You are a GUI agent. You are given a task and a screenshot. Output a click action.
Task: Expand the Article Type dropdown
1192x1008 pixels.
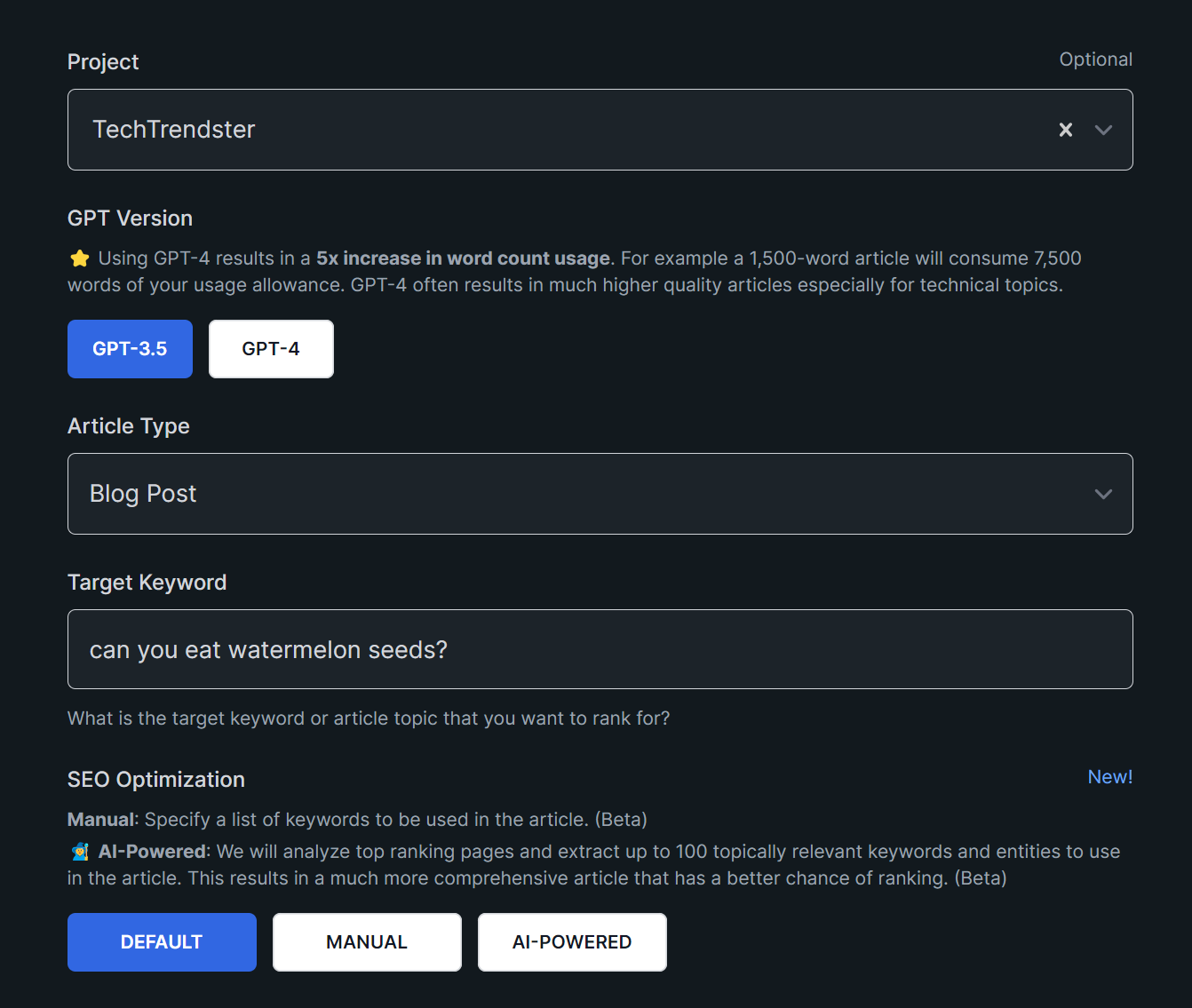click(x=1103, y=494)
